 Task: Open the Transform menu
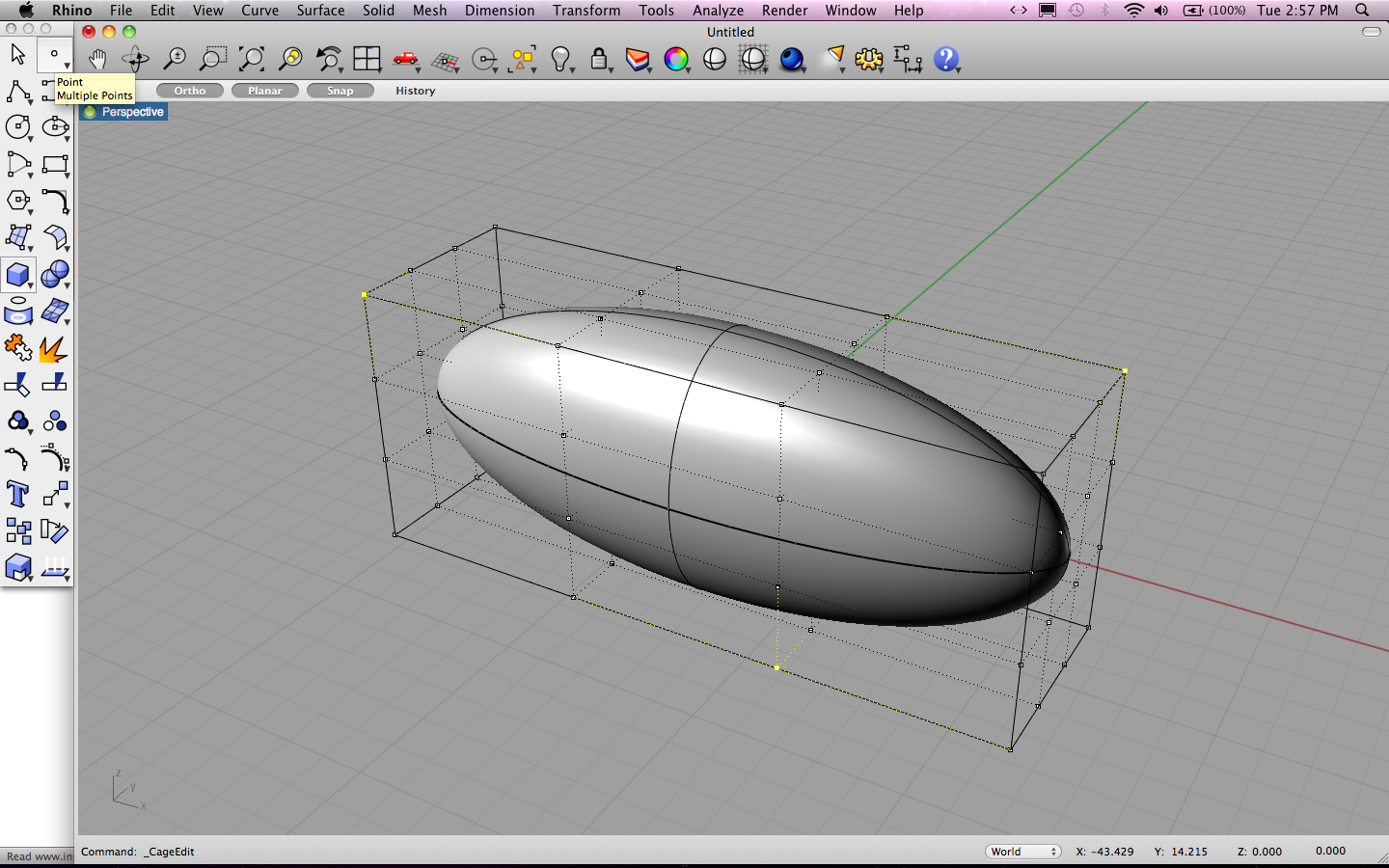click(x=586, y=10)
